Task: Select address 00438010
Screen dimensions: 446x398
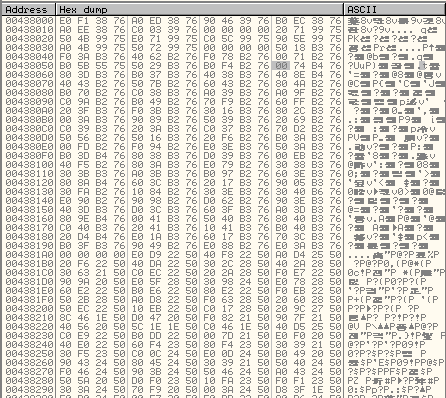Action: 29,30
